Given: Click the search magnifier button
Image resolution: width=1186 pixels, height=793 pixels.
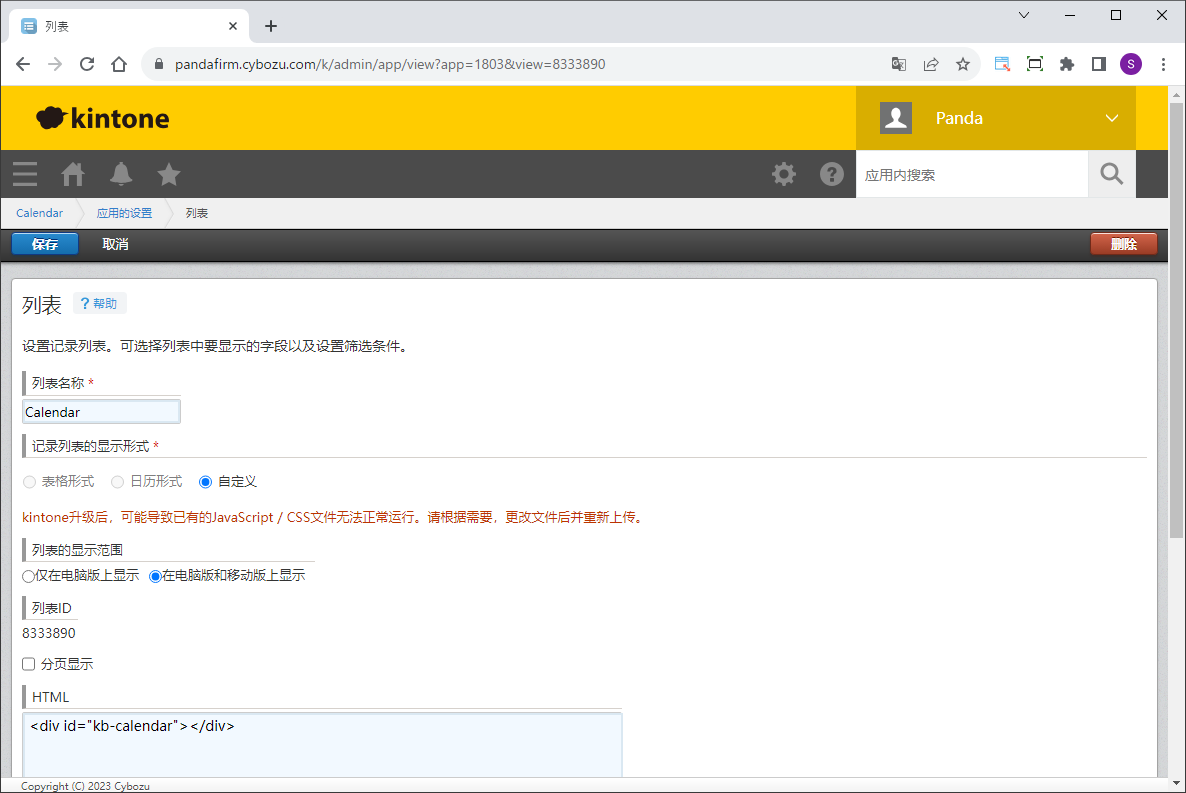Looking at the screenshot, I should coord(1112,174).
